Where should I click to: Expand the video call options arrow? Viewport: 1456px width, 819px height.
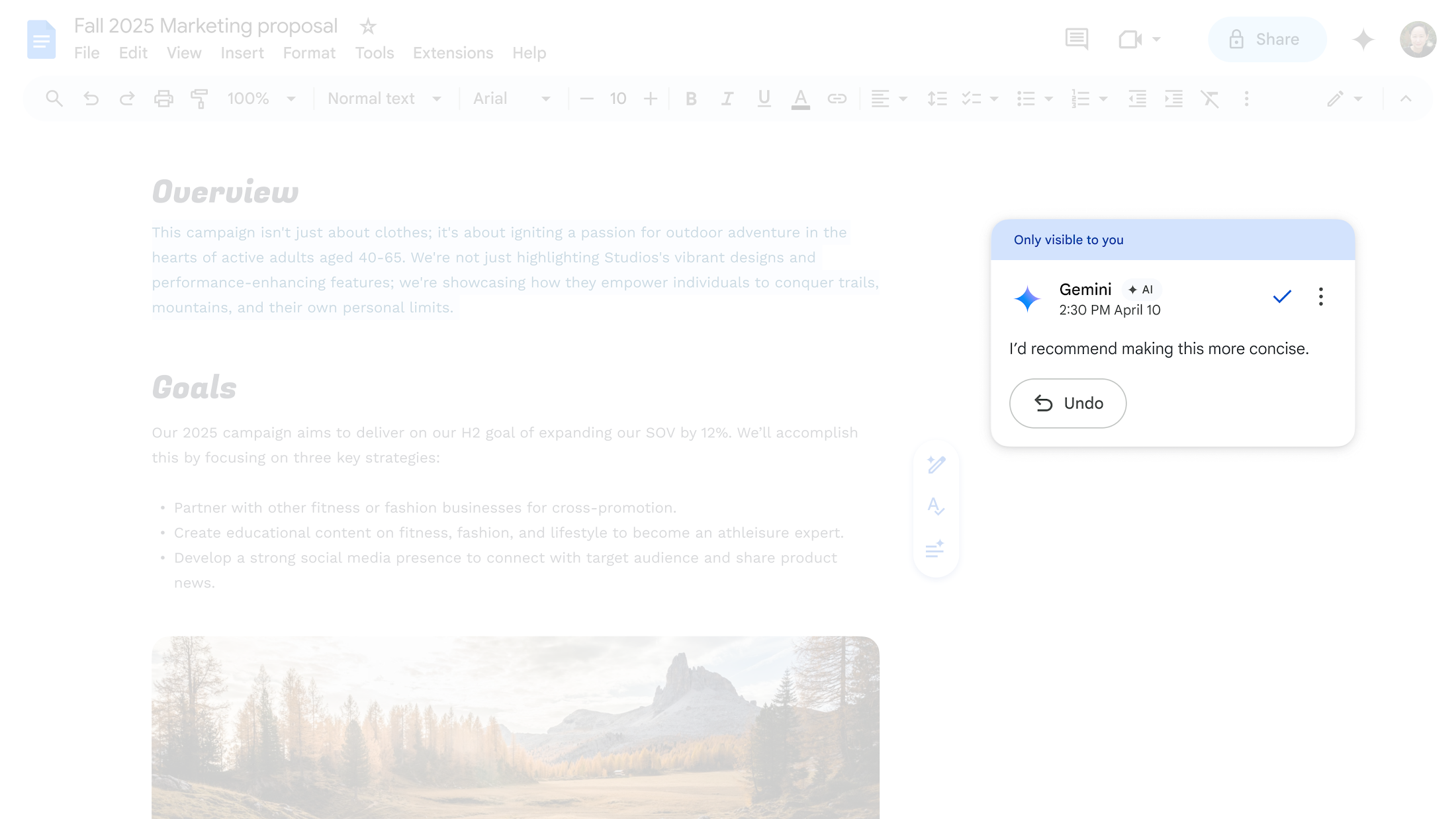coord(1156,40)
